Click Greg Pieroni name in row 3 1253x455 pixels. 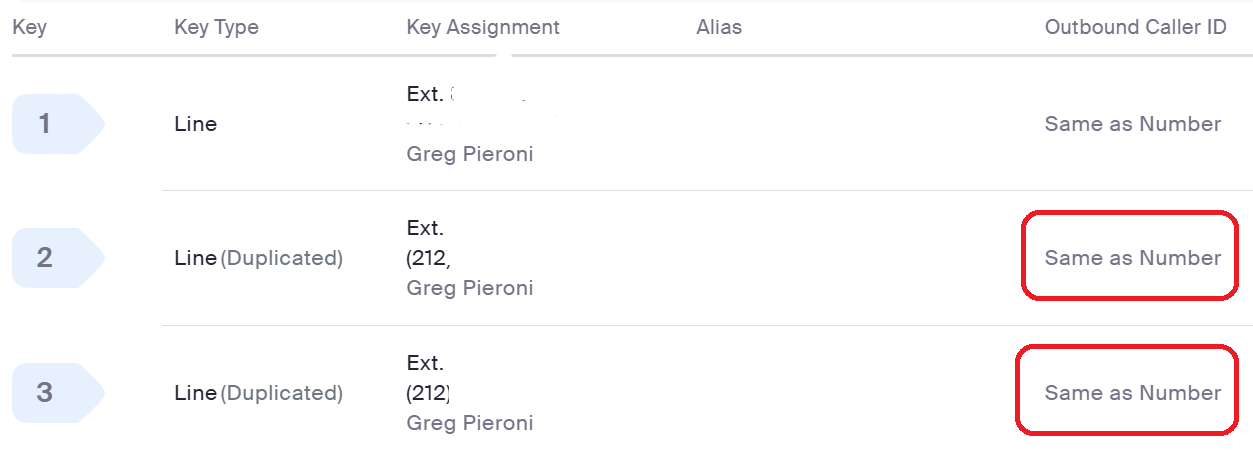pos(469,423)
